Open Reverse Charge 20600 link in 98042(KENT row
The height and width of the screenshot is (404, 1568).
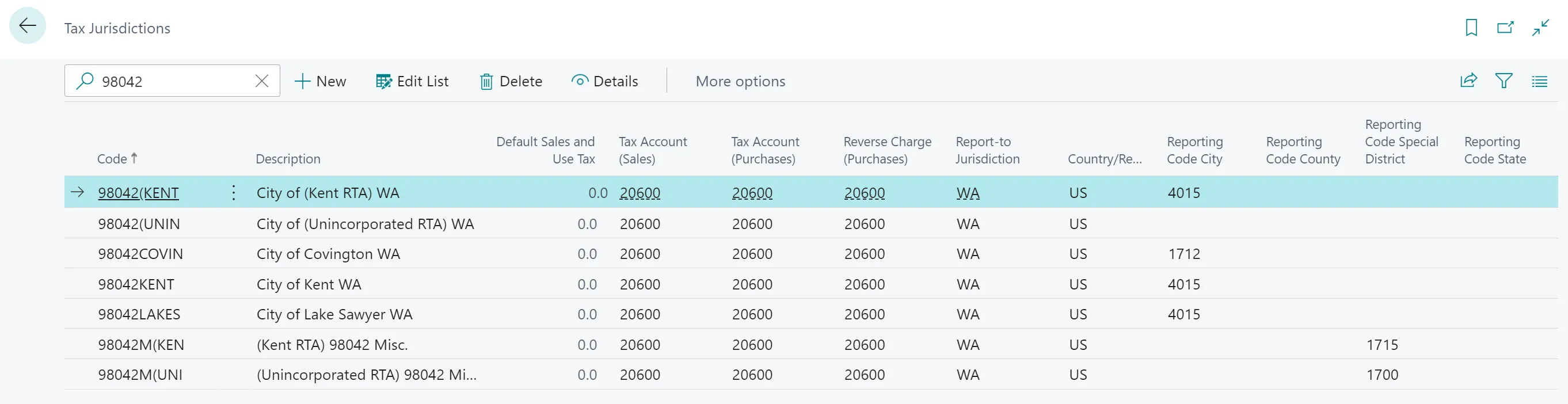point(865,193)
